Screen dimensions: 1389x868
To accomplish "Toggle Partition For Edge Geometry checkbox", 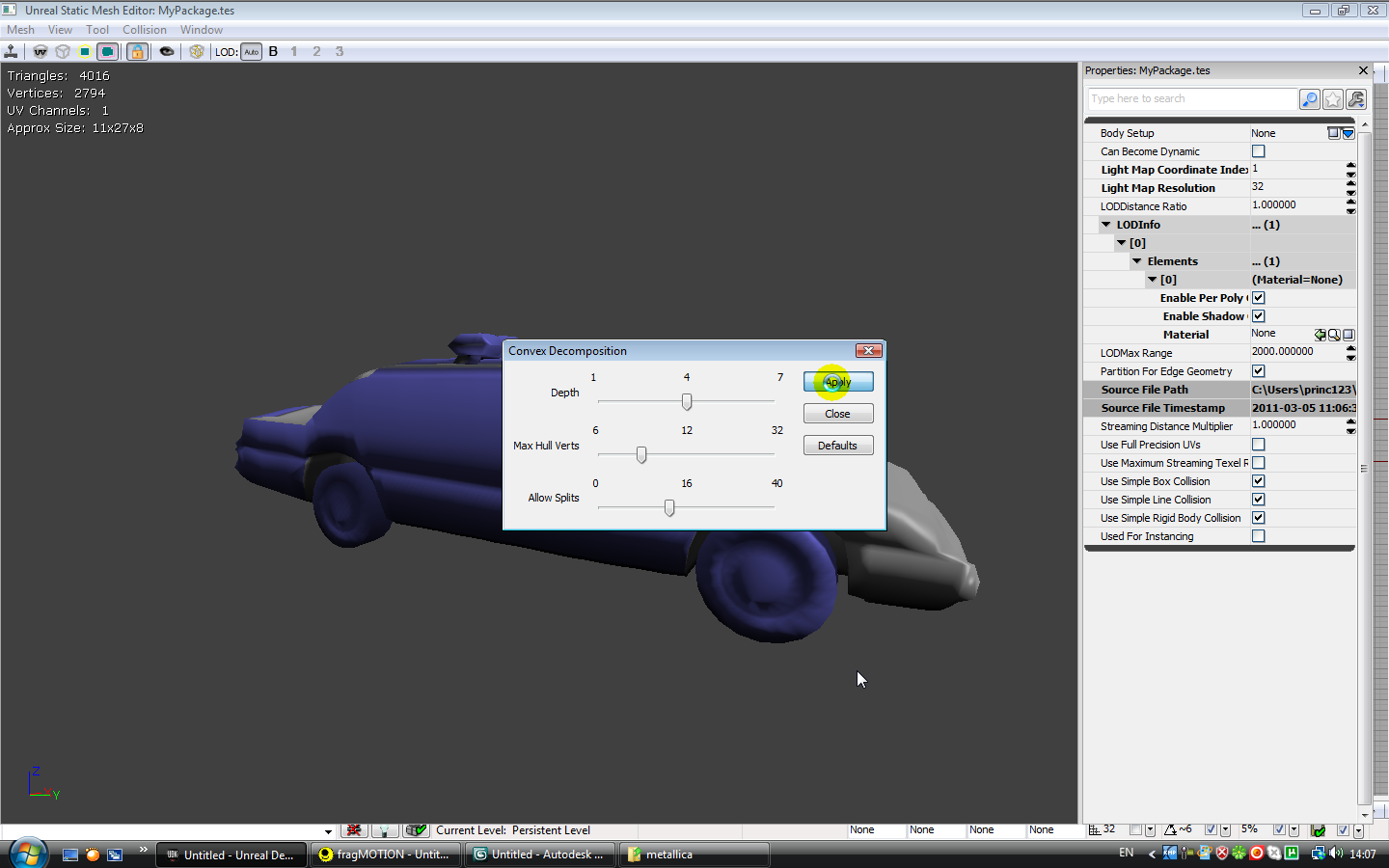I will pyautogui.click(x=1259, y=371).
